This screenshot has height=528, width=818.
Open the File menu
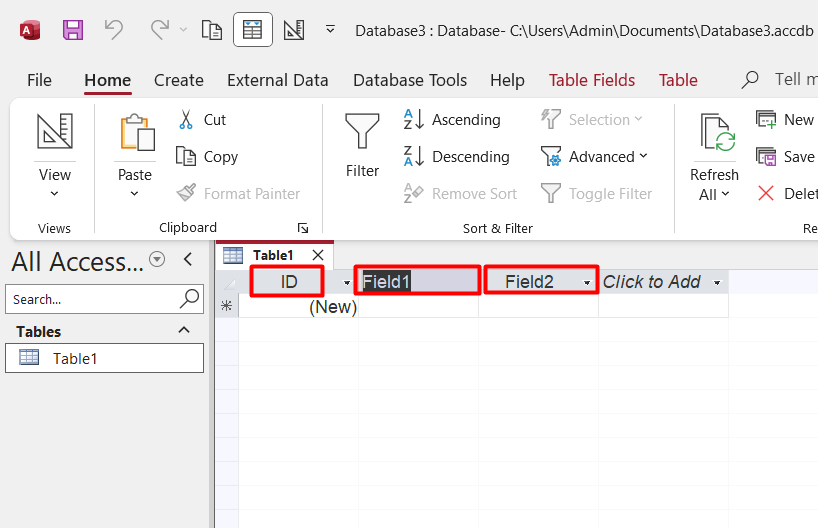coord(39,80)
